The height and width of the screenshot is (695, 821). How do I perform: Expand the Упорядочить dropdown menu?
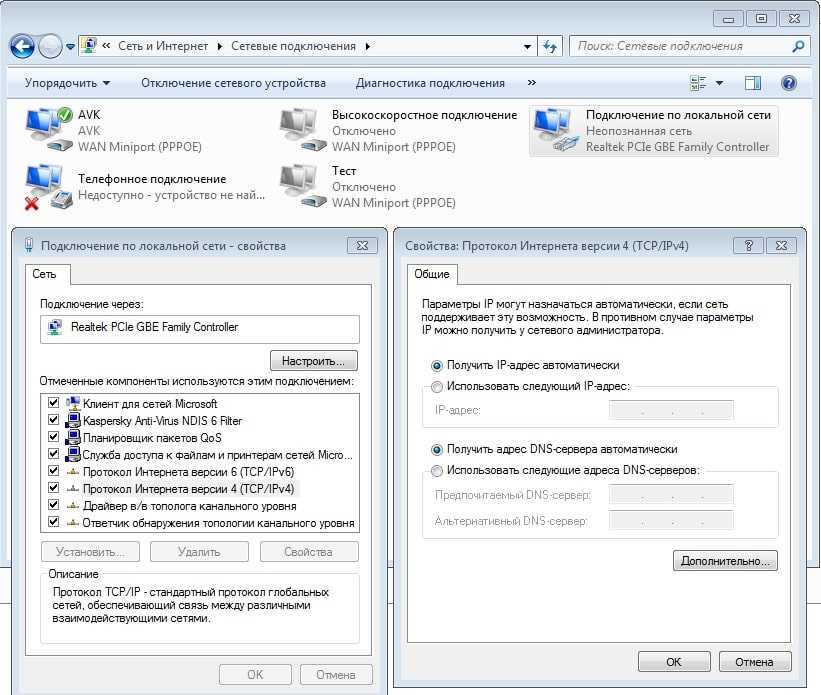click(x=67, y=83)
